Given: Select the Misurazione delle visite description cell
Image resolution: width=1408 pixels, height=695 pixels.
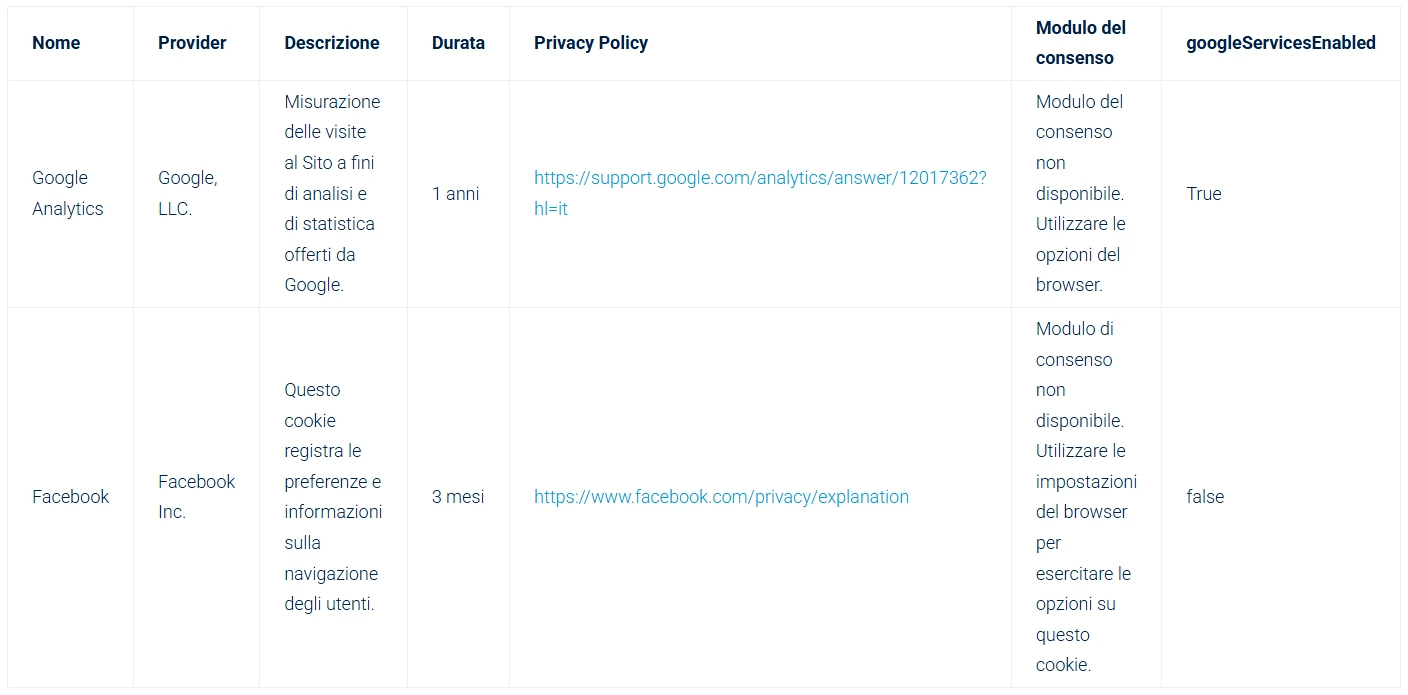Looking at the screenshot, I should coord(332,193).
